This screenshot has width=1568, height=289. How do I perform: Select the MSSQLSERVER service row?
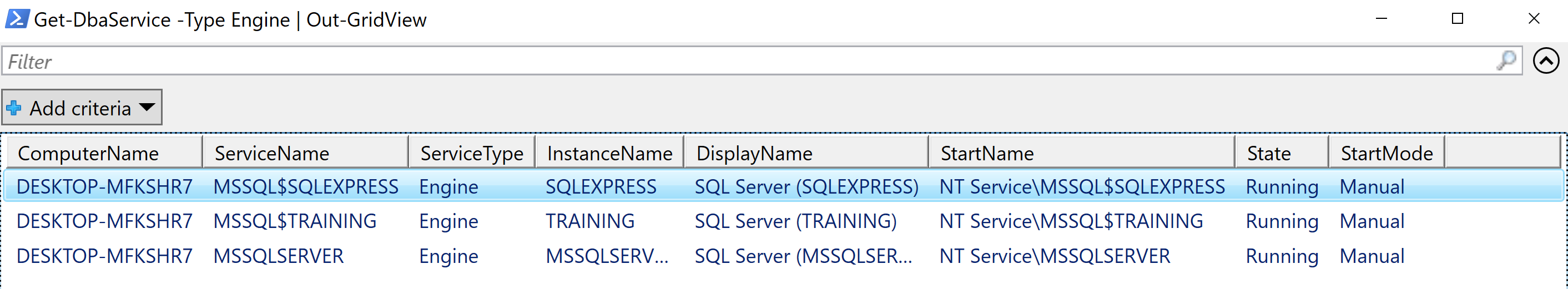[x=278, y=256]
